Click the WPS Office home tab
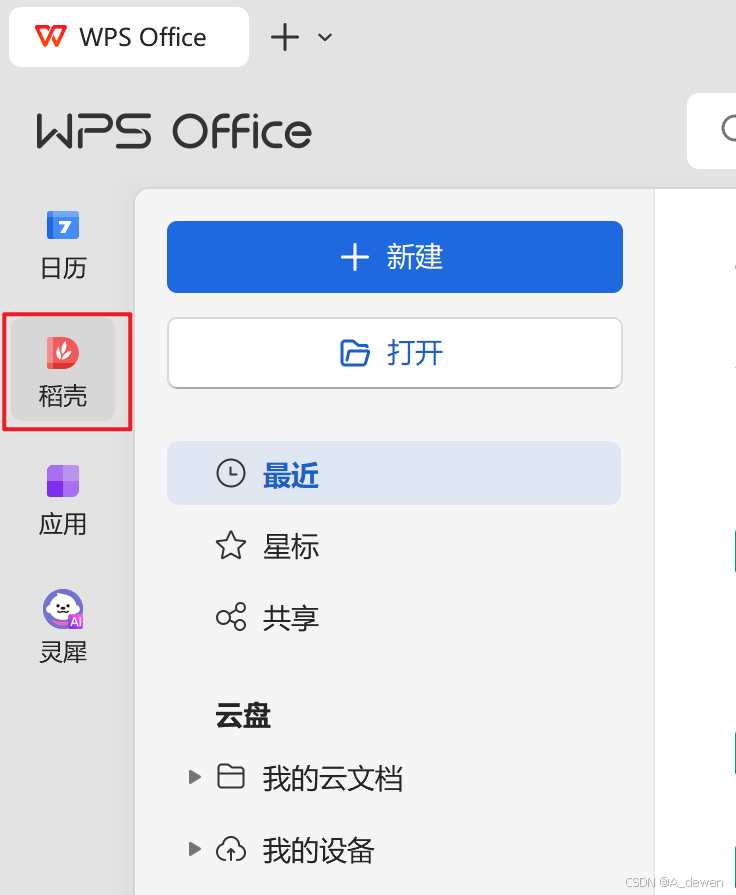Viewport: 736px width, 895px height. (129, 37)
